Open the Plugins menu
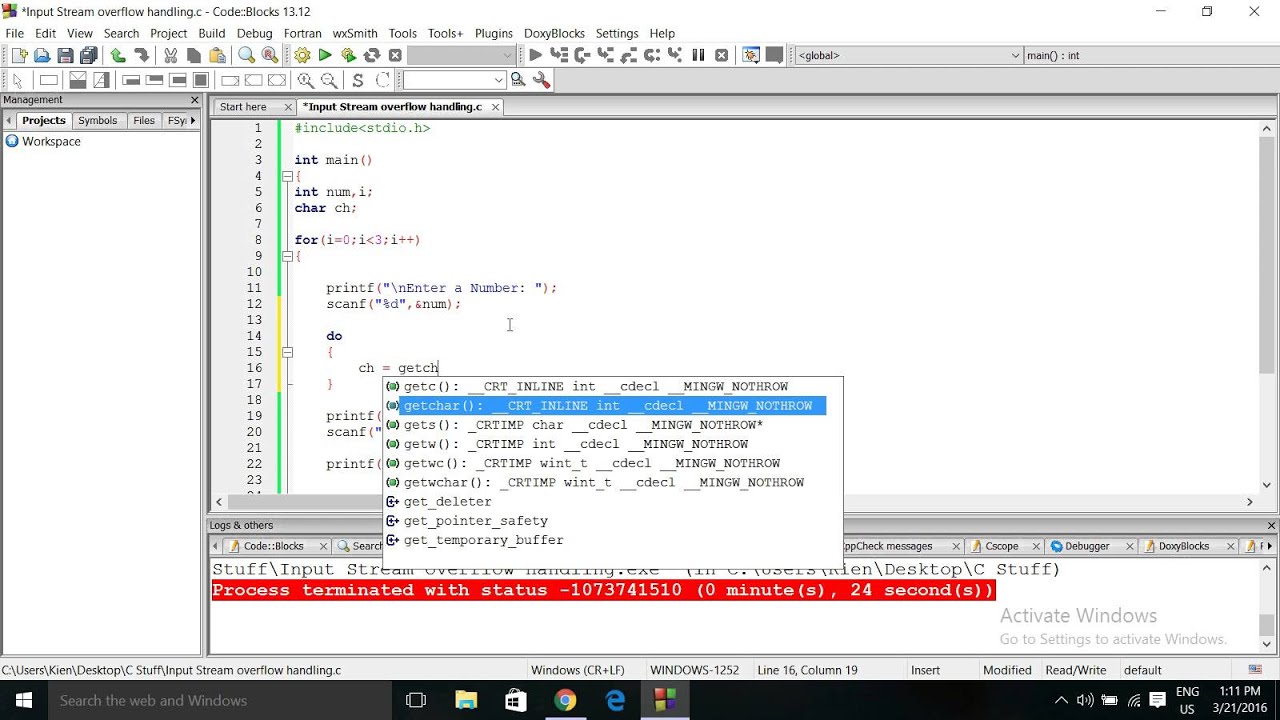The image size is (1280, 720). 493,33
